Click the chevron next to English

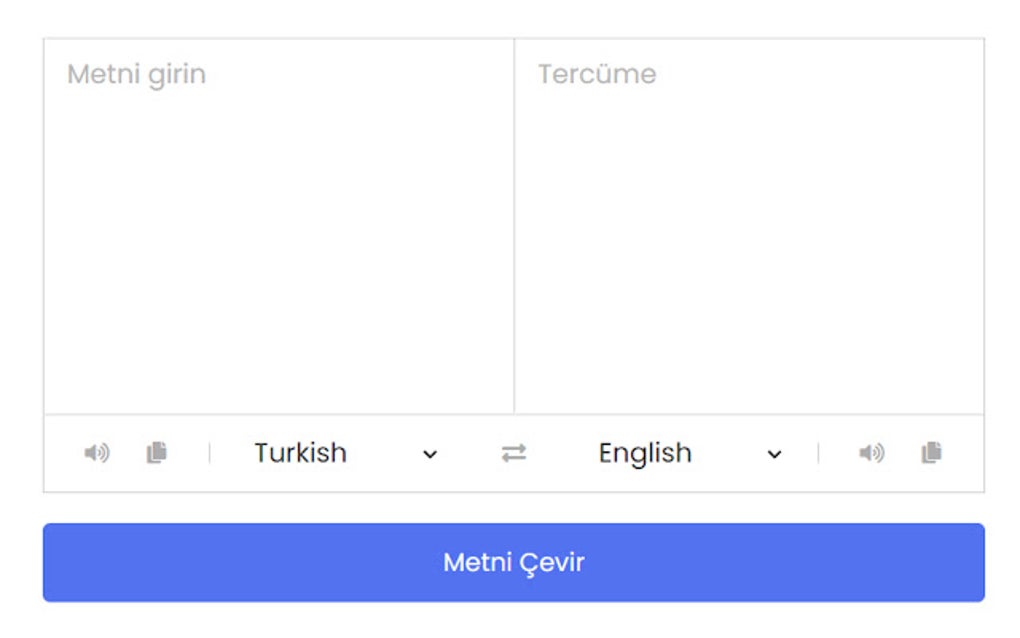[773, 454]
